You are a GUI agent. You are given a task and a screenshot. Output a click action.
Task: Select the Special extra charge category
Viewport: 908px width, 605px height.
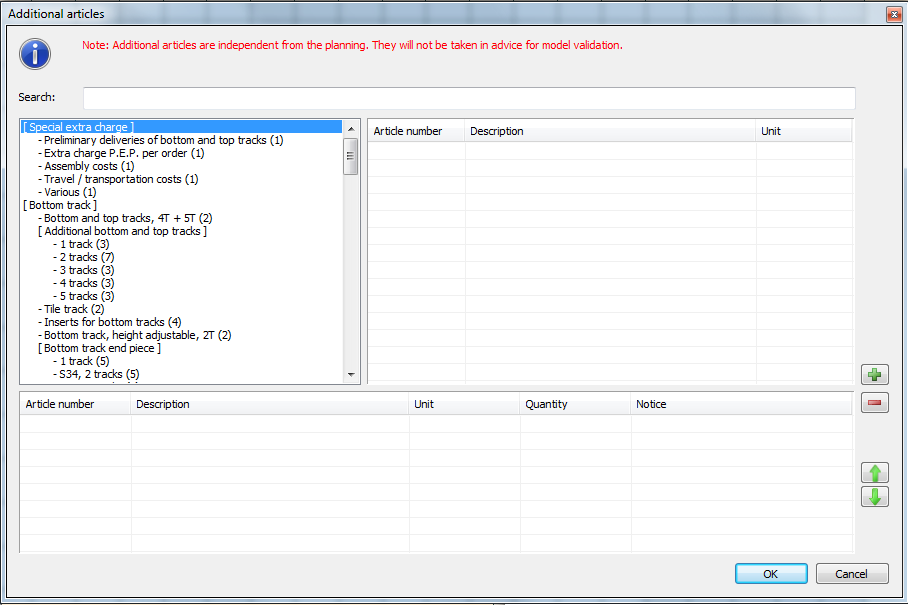78,127
